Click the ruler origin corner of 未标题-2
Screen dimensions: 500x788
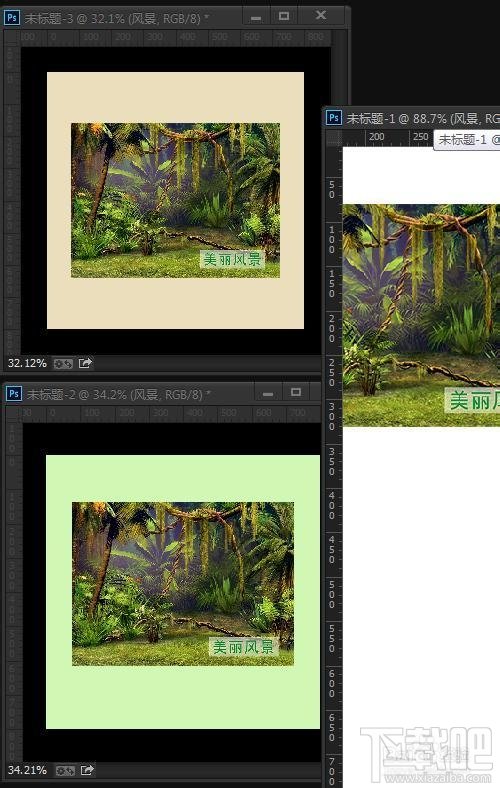coord(14,414)
